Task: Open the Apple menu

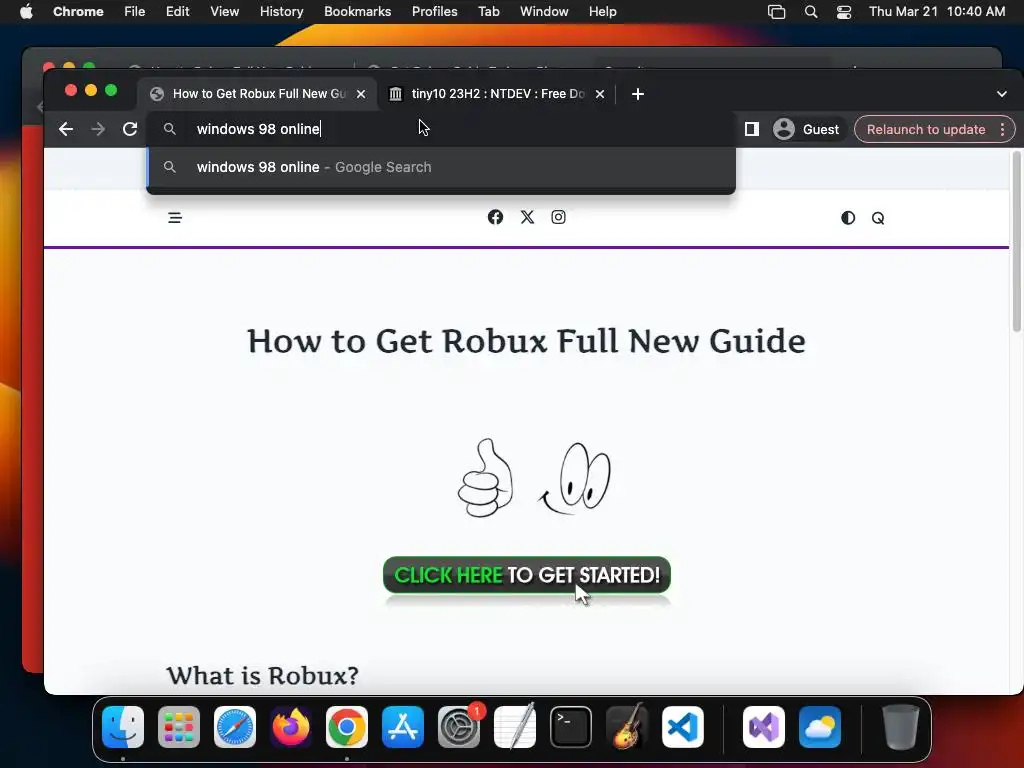Action: point(26,12)
